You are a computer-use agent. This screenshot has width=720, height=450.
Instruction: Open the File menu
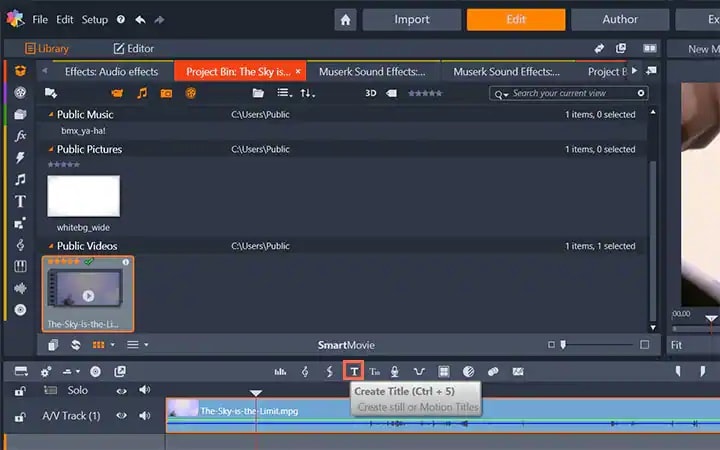pyautogui.click(x=40, y=19)
